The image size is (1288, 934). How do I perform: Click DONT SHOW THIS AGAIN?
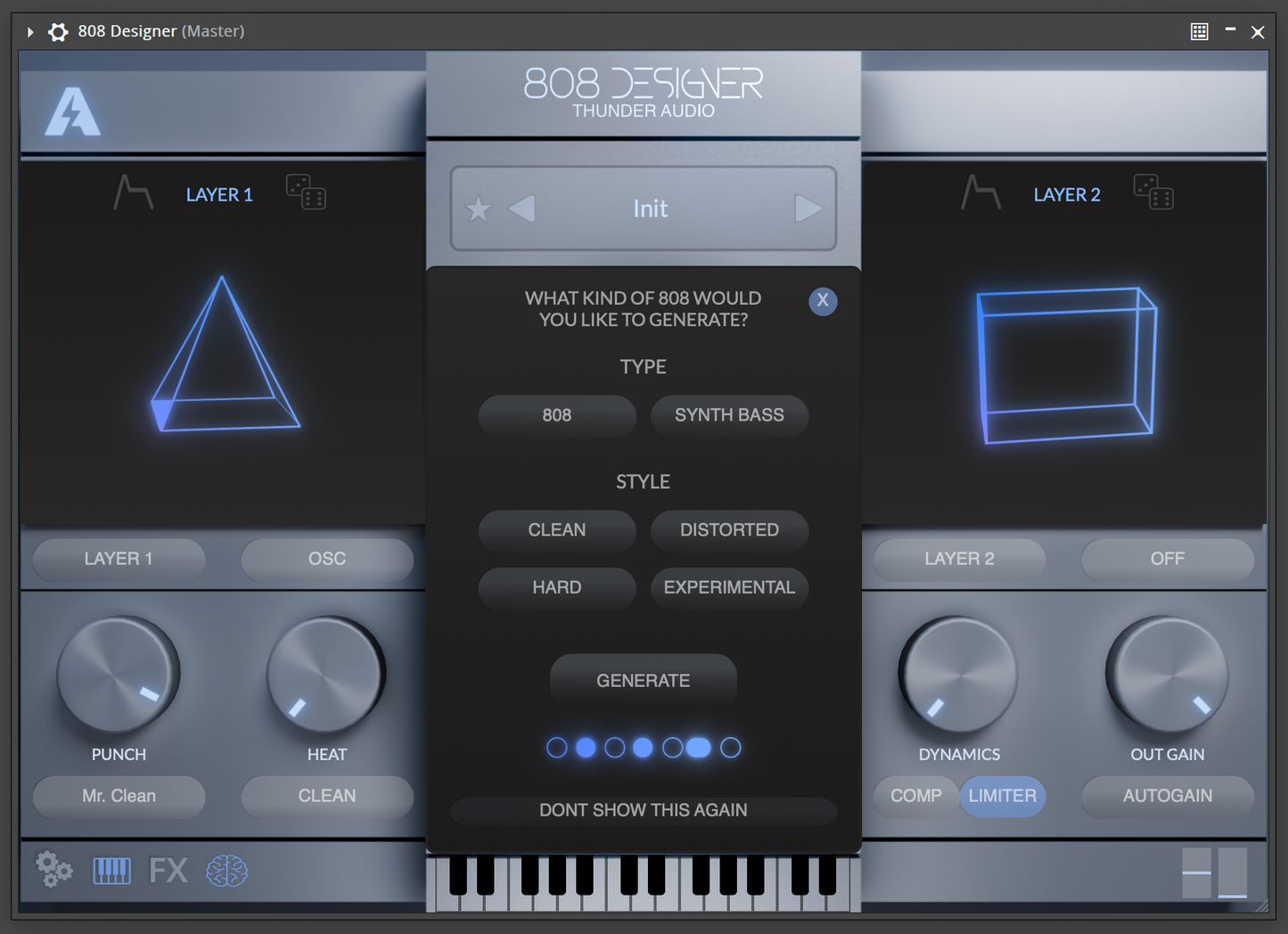click(644, 810)
